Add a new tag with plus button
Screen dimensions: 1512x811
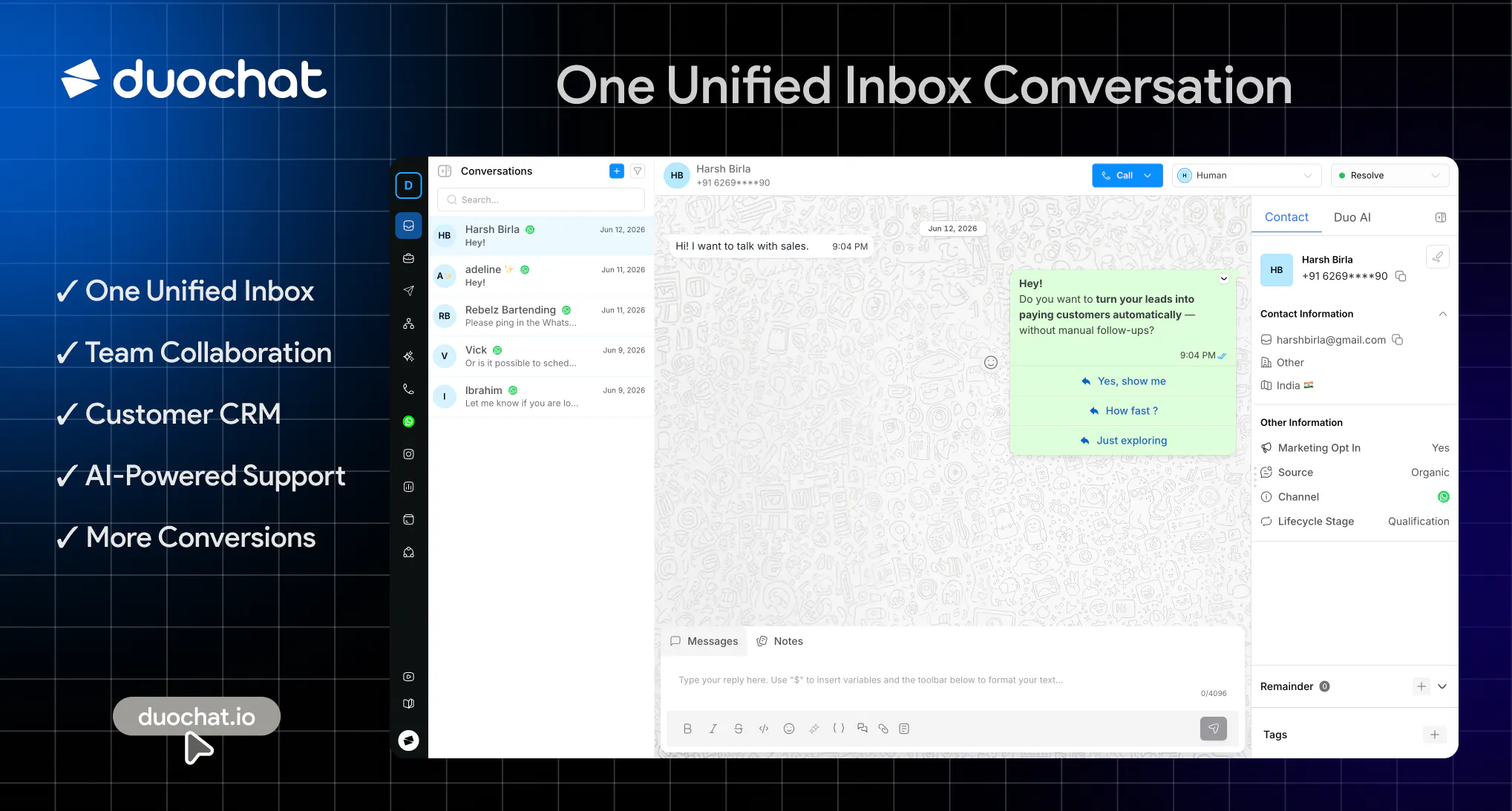coord(1435,735)
